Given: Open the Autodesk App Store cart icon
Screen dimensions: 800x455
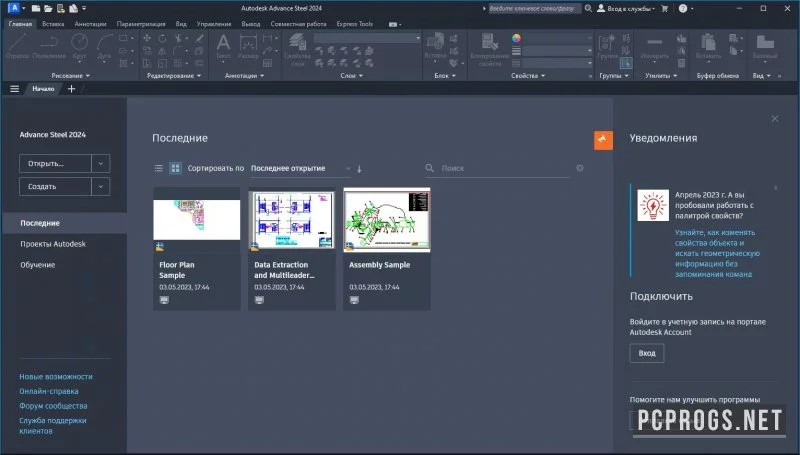Looking at the screenshot, I should [x=664, y=8].
